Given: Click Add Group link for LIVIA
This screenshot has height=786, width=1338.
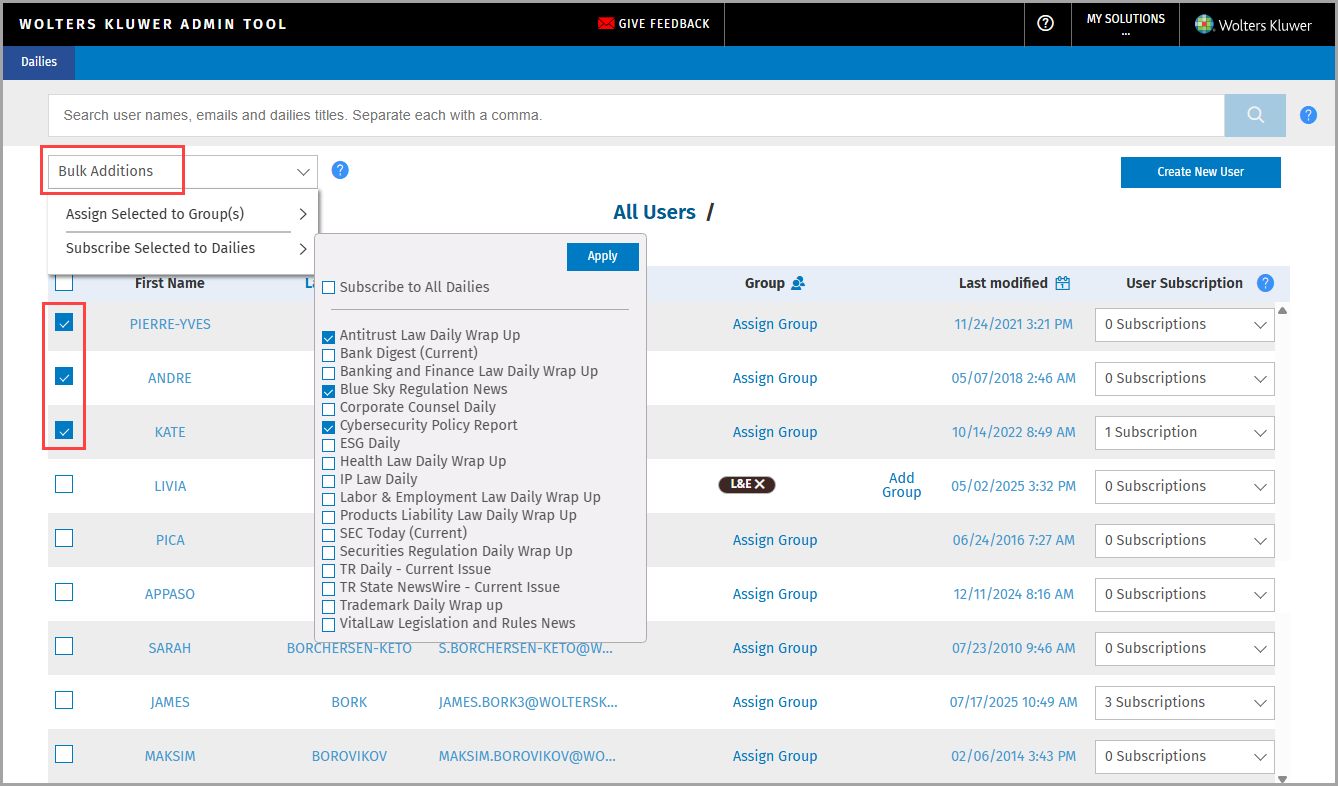Looking at the screenshot, I should 901,485.
